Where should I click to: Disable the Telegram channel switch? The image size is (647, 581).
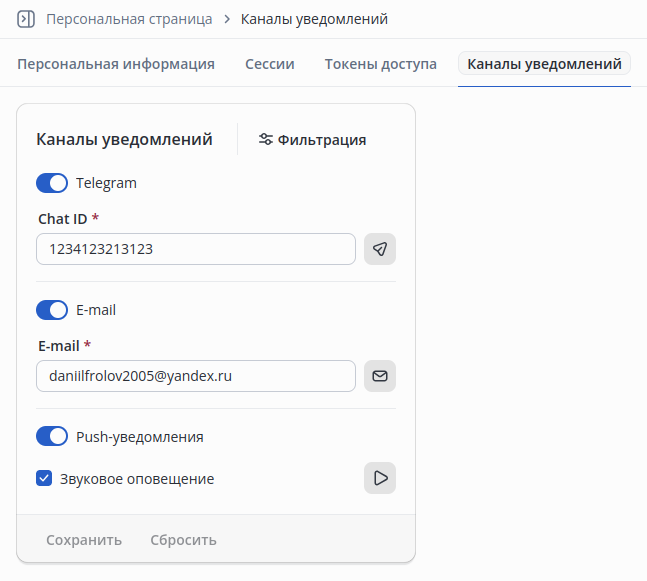coord(52,183)
